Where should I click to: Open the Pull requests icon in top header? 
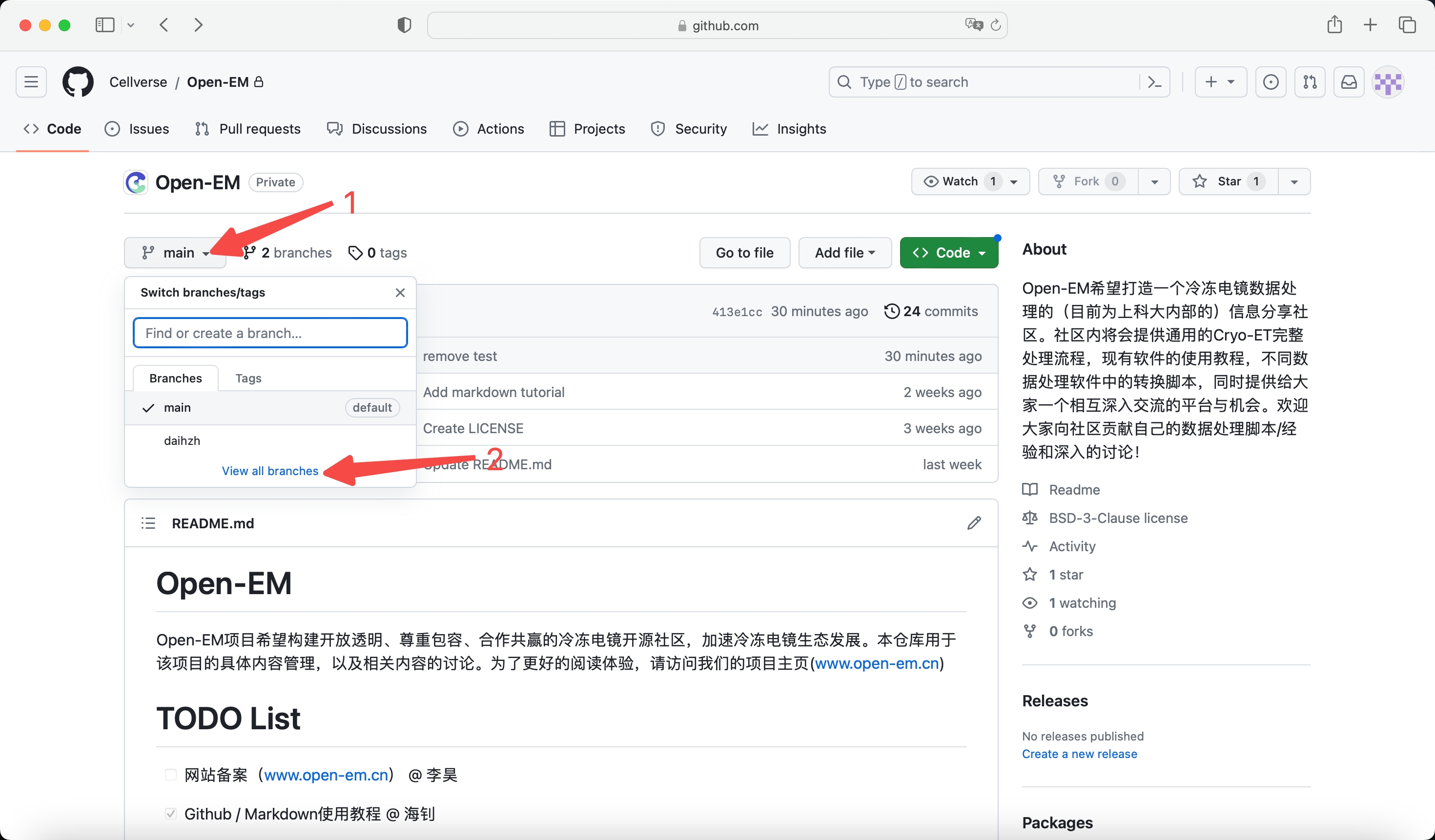click(1310, 82)
